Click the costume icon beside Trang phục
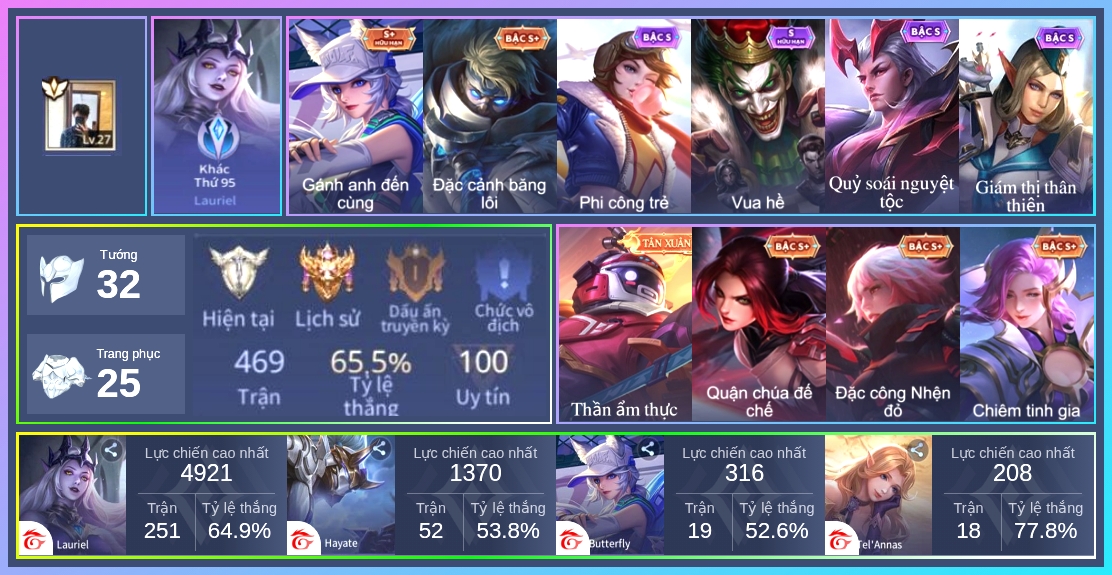 (x=61, y=376)
